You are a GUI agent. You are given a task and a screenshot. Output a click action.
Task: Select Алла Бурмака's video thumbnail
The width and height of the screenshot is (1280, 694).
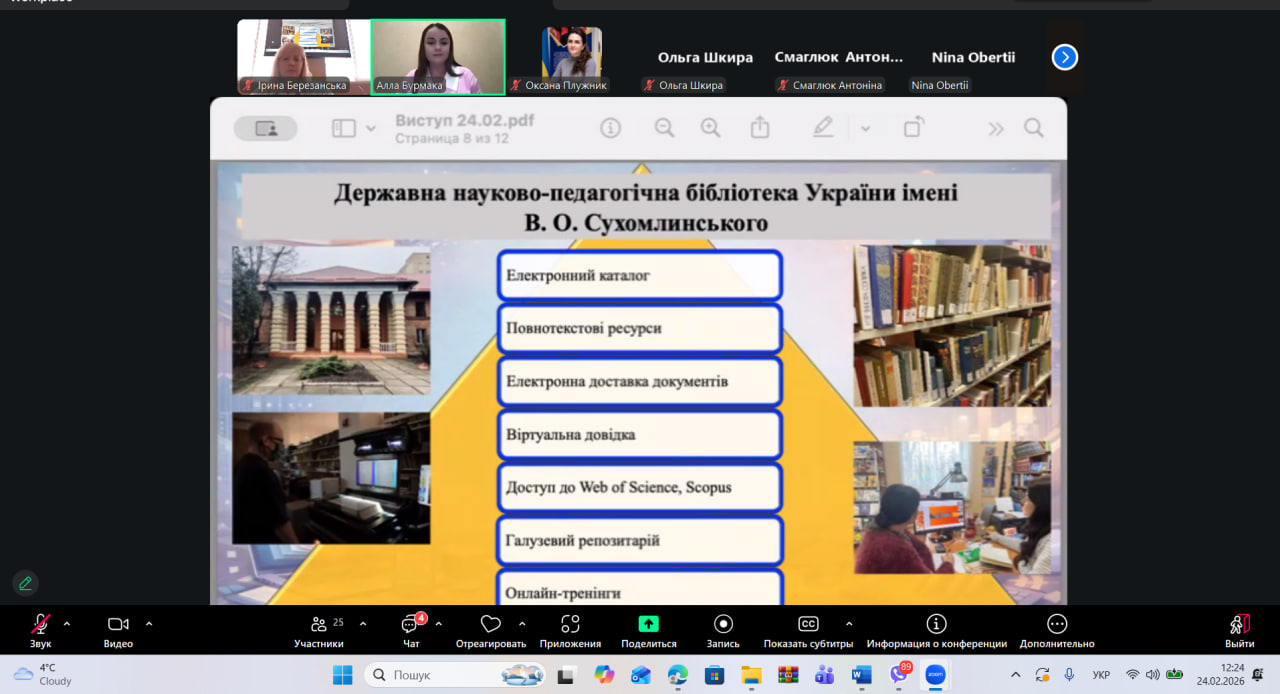click(438, 55)
